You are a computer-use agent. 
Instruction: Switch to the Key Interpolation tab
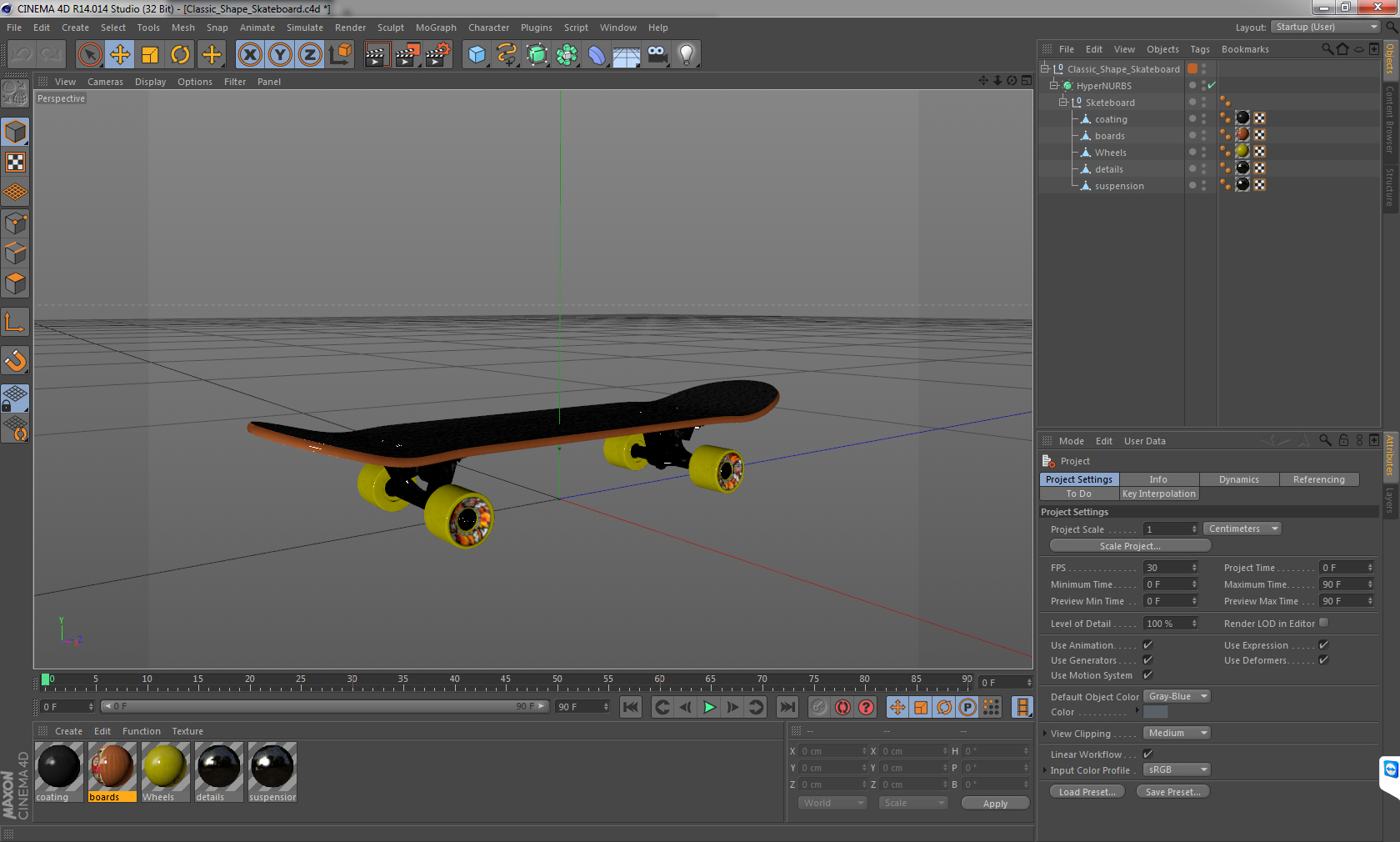point(1159,494)
